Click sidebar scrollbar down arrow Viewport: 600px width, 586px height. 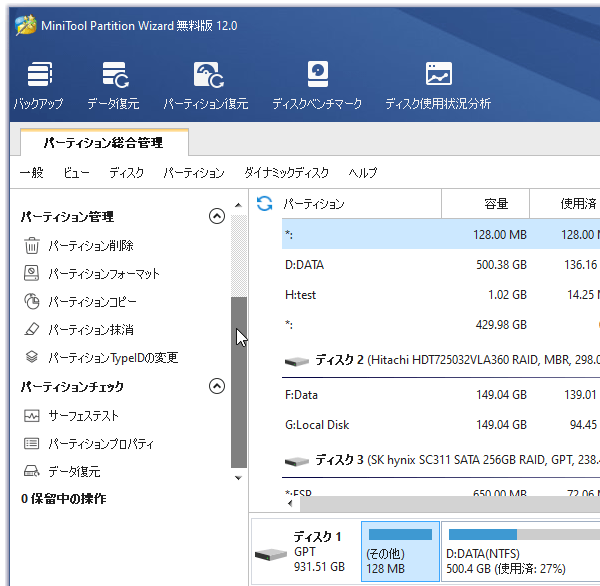point(238,478)
